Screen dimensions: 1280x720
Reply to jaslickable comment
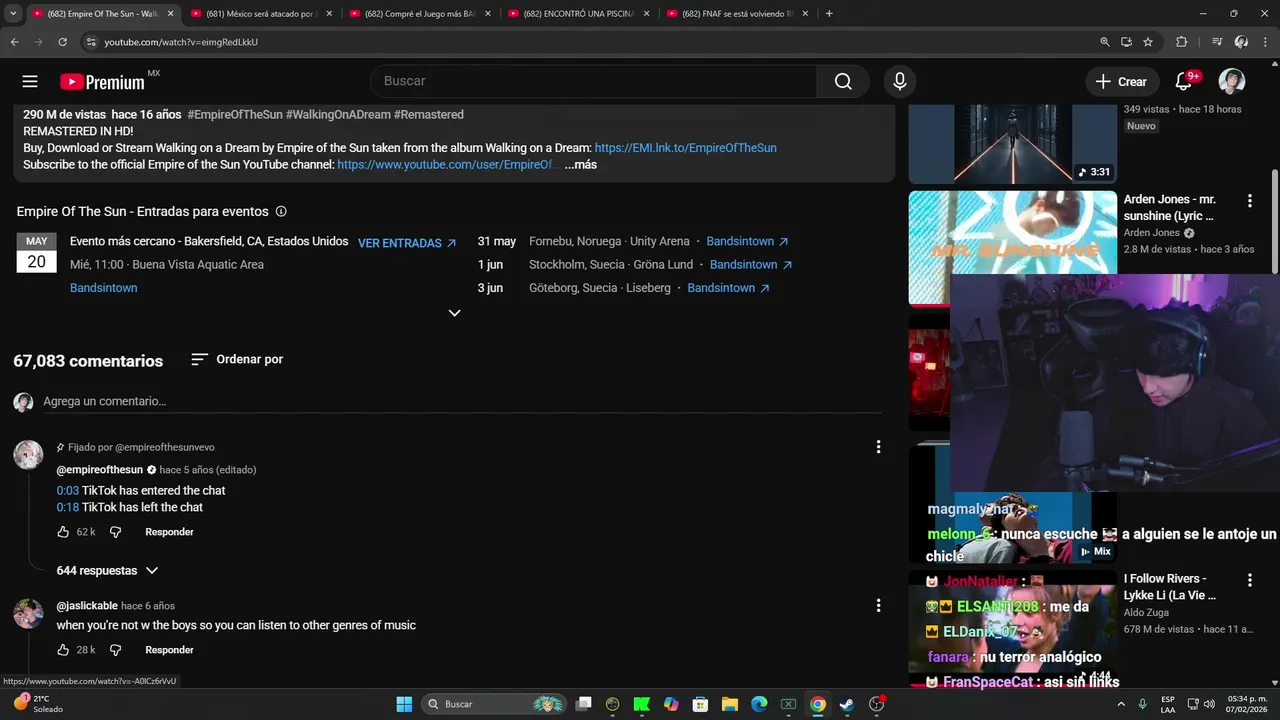pos(169,650)
